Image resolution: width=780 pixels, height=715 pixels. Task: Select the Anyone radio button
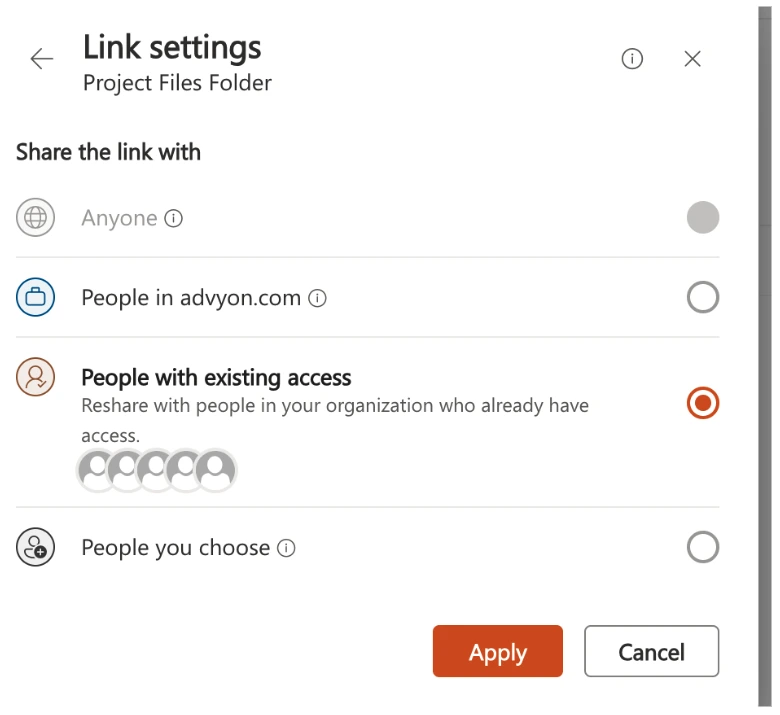703,218
